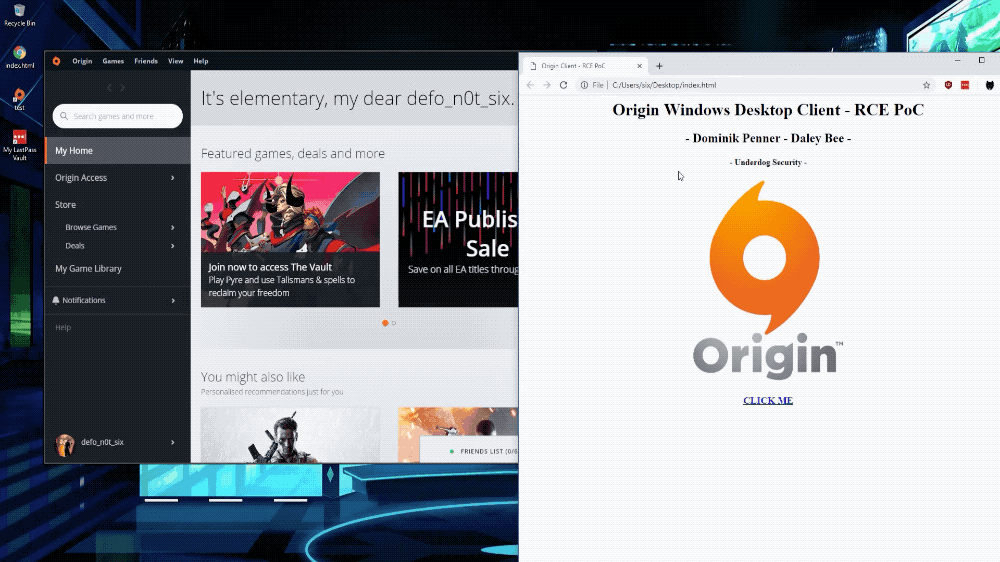The width and height of the screenshot is (1000, 562).
Task: Click the Notifications bell icon
Action: 56,300
